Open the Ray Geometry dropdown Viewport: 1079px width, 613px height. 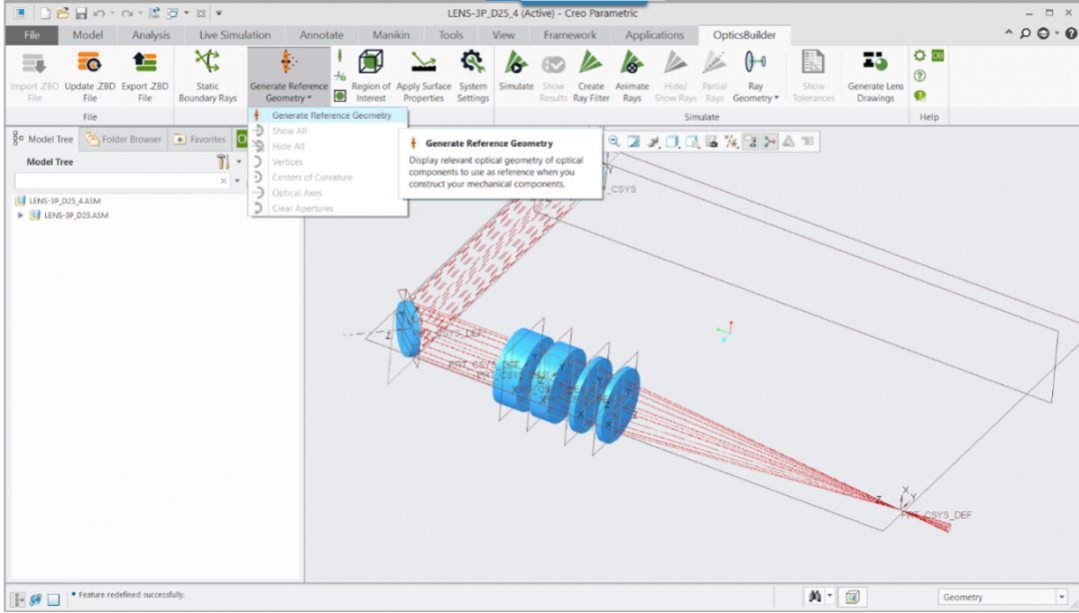pyautogui.click(x=755, y=98)
